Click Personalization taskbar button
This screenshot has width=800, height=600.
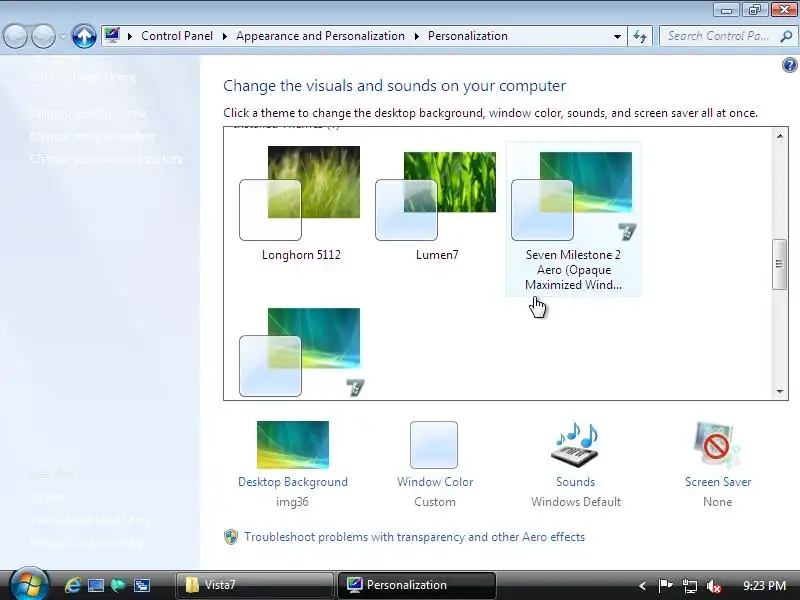tap(416, 585)
